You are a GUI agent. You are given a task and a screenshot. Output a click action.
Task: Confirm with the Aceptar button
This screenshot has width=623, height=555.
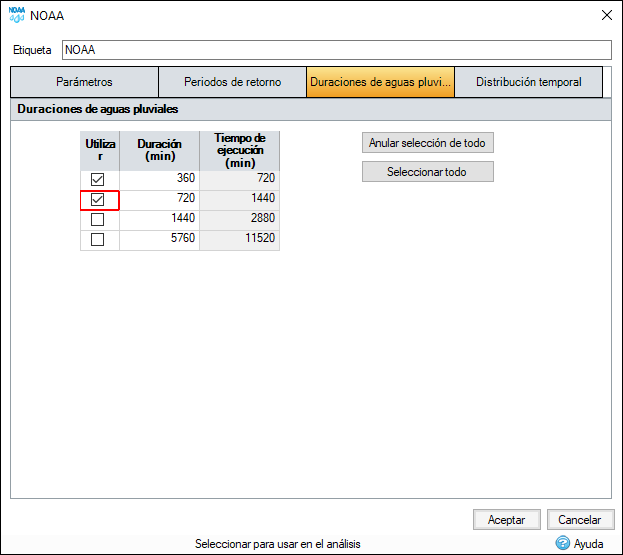pos(507,520)
